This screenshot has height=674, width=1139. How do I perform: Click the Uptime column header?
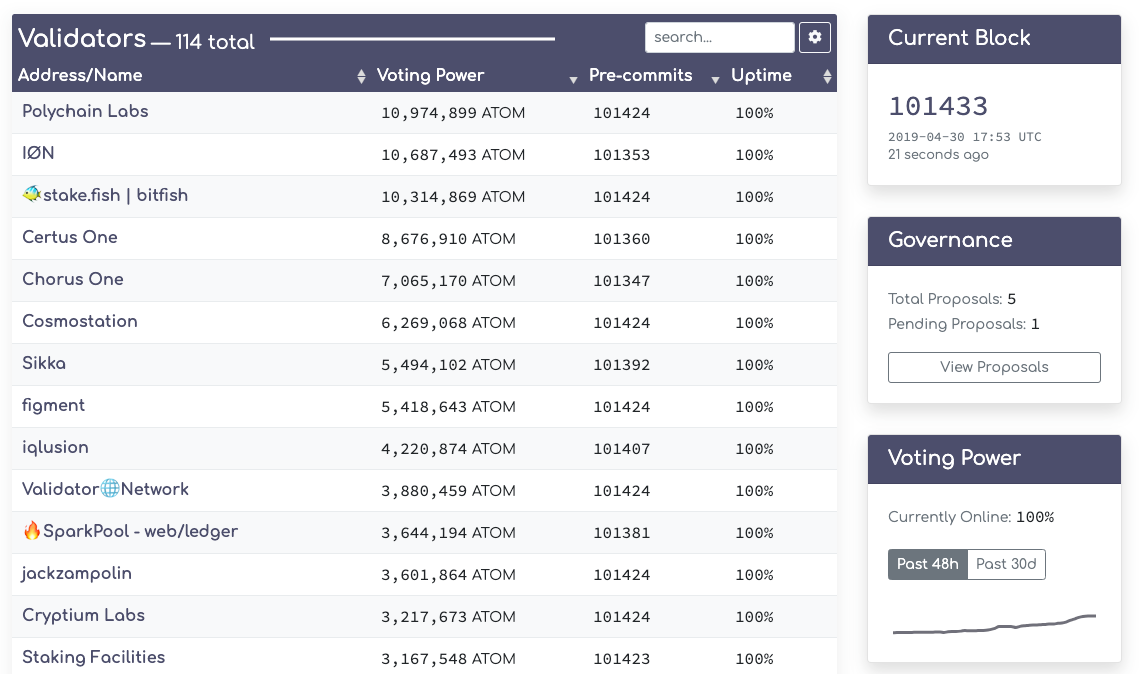[x=761, y=76]
